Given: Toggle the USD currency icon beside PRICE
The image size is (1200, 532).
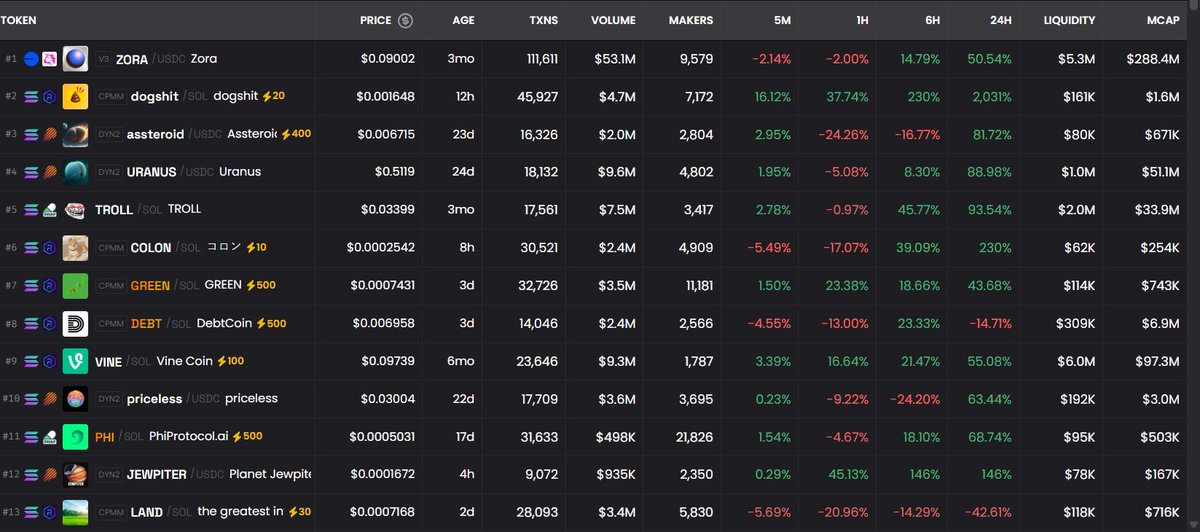Looking at the screenshot, I should point(405,20).
